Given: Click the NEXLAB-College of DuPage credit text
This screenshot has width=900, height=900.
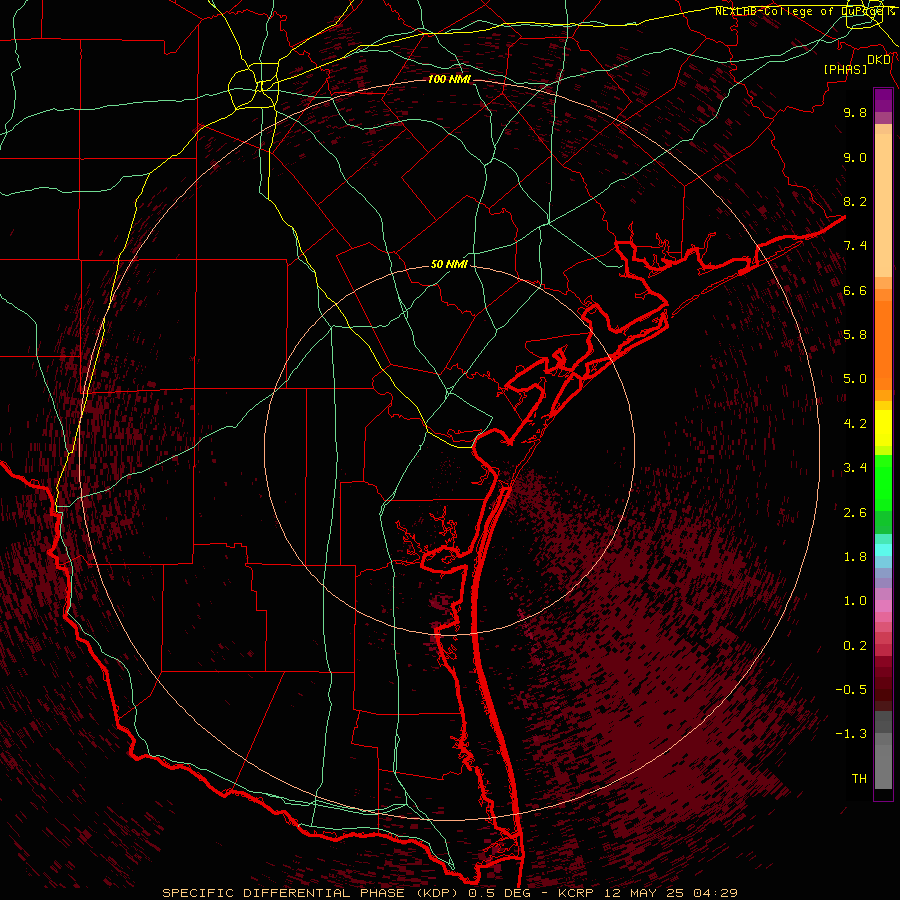Looking at the screenshot, I should point(802,11).
